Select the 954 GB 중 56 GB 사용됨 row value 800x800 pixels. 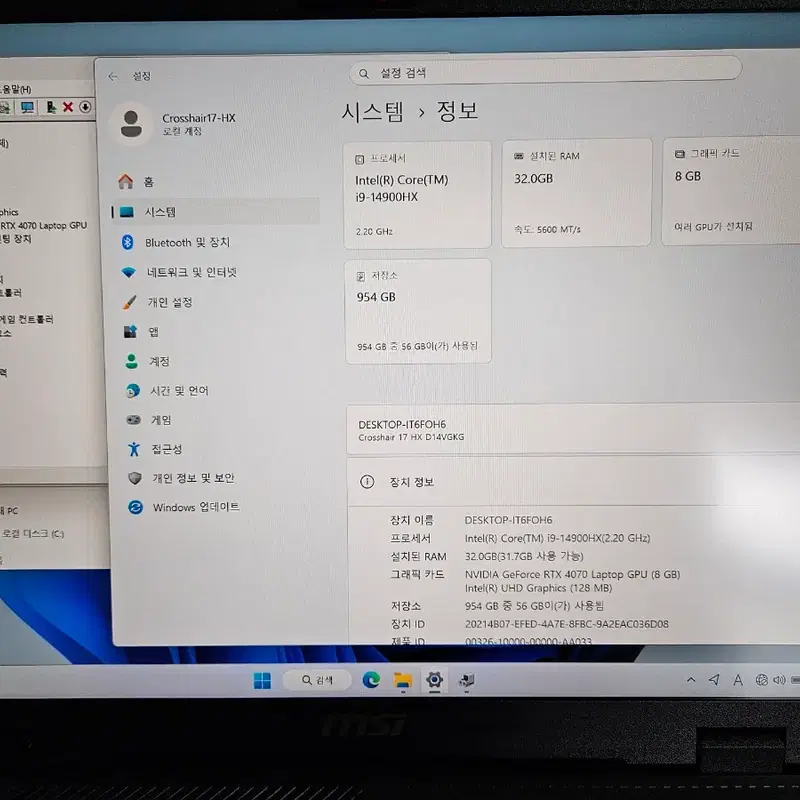(534, 606)
